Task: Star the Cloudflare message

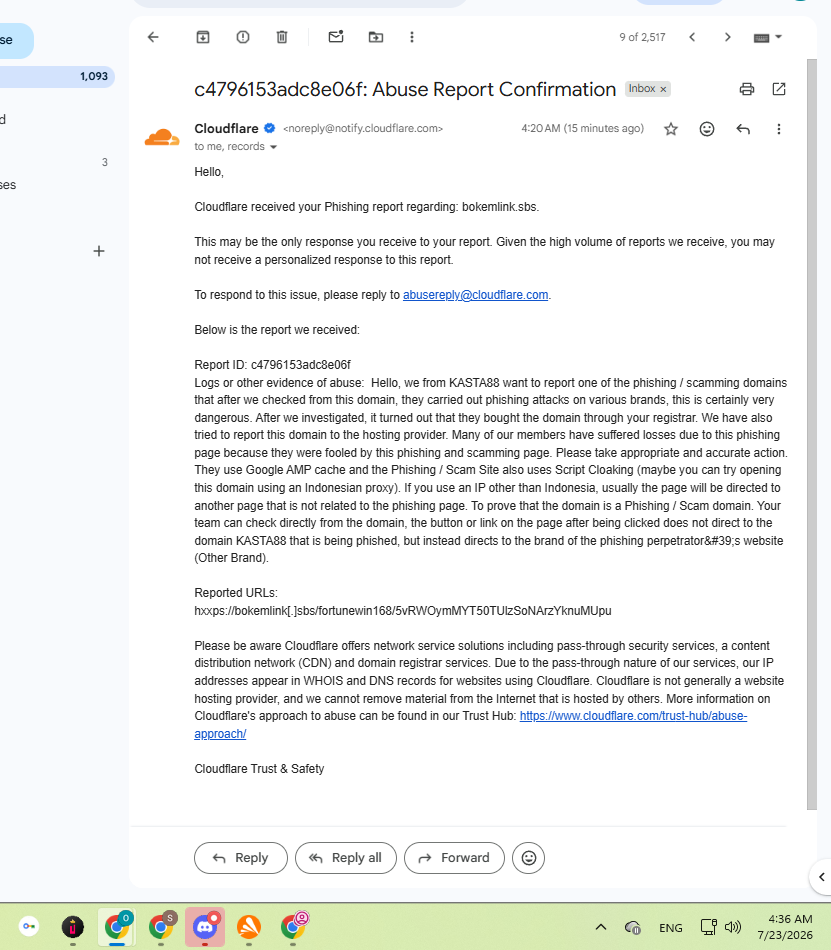Action: 670,129
